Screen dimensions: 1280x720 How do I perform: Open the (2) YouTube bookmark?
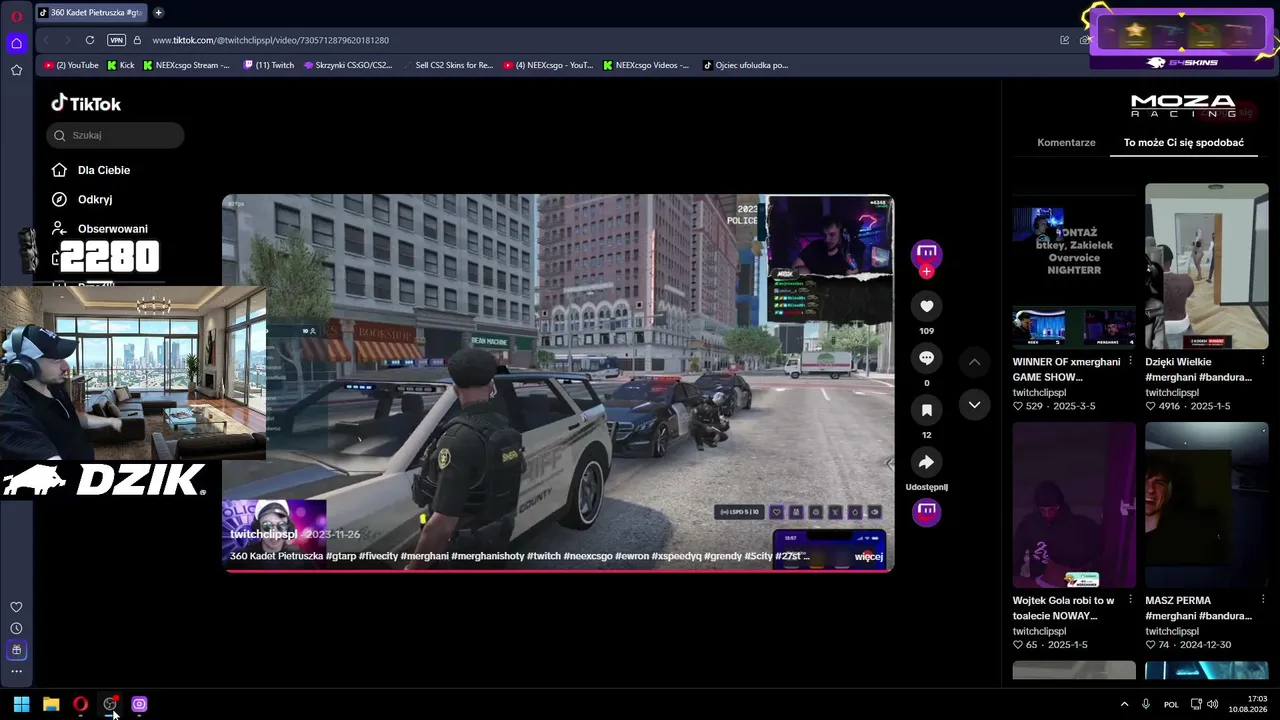pos(71,65)
